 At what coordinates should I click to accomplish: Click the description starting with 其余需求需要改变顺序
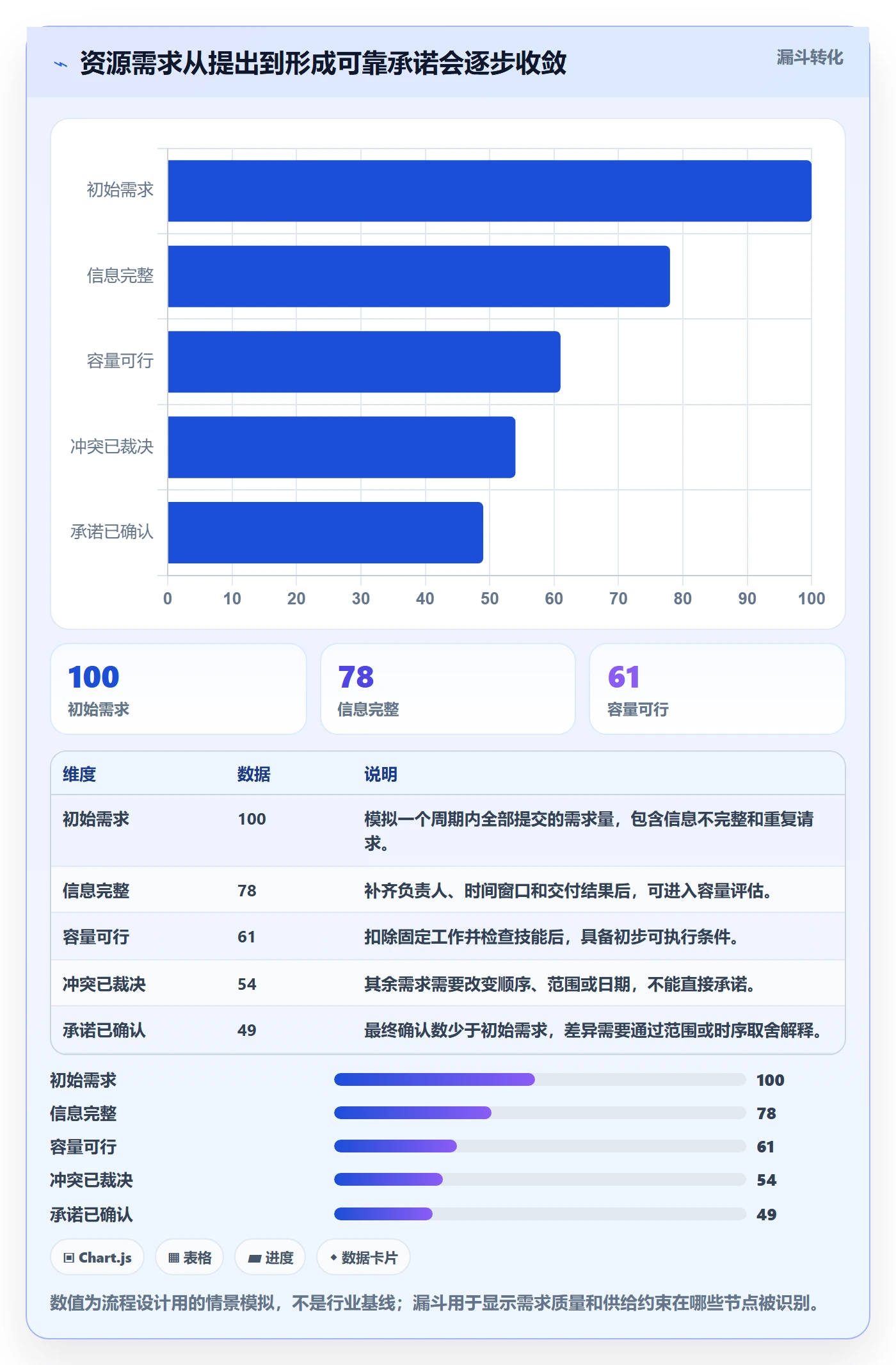coord(560,984)
